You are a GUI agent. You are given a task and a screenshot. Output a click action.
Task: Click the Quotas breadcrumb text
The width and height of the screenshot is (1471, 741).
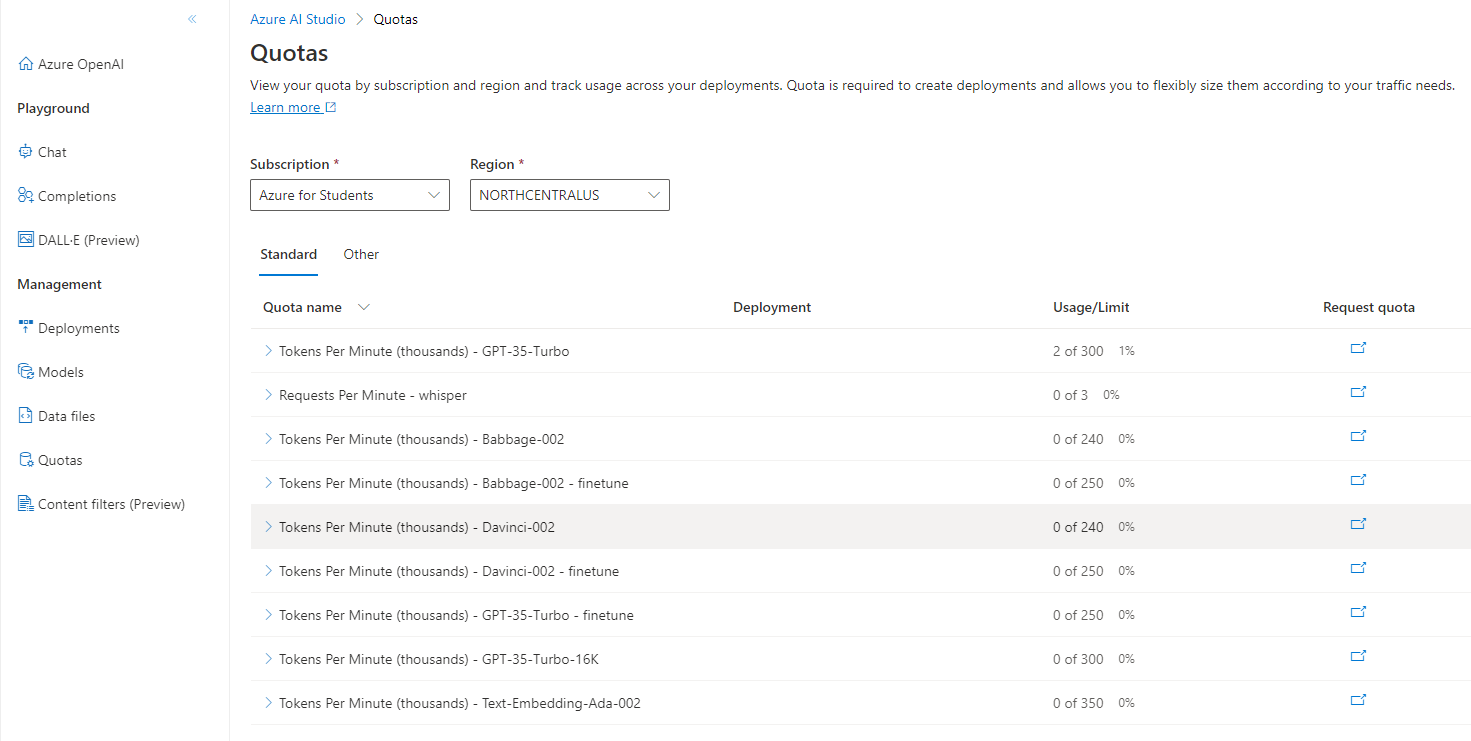[396, 19]
